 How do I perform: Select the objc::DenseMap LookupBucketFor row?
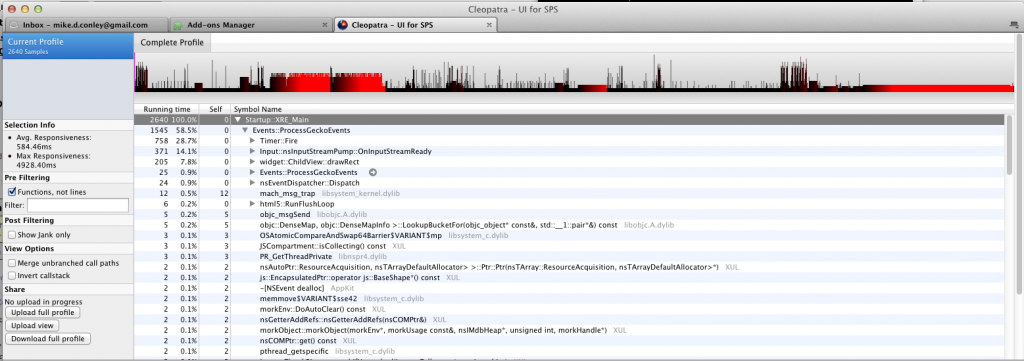click(569, 225)
